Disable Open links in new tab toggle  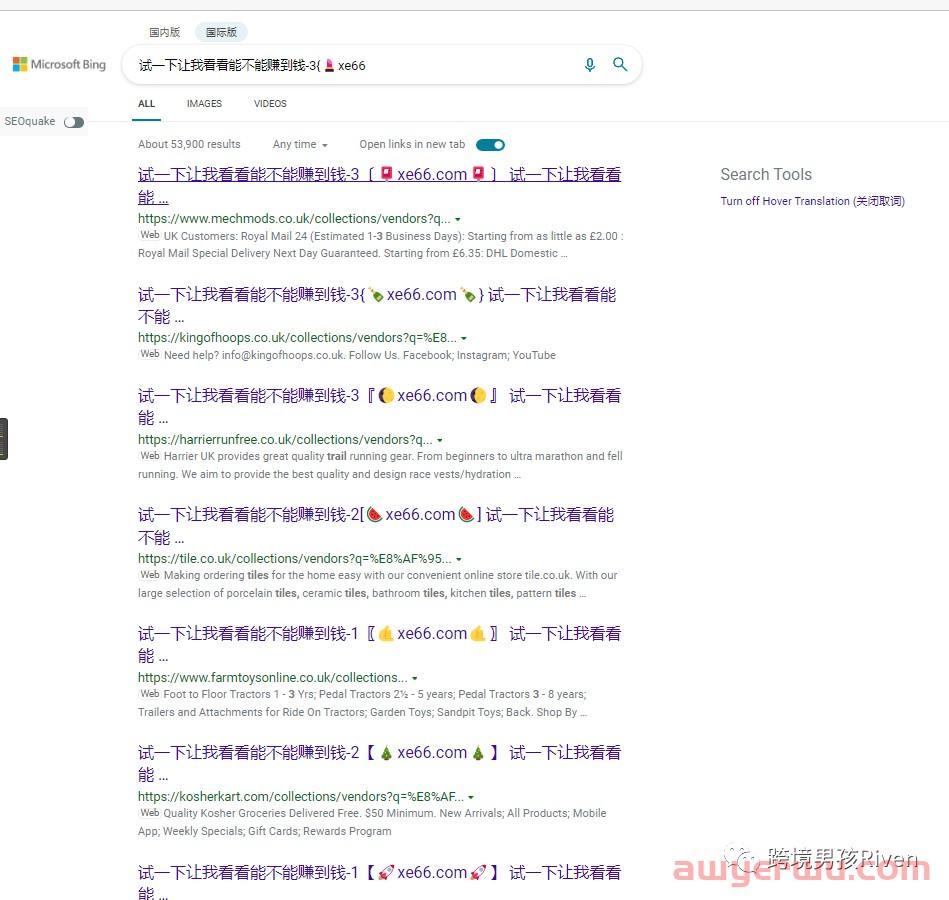click(490, 145)
